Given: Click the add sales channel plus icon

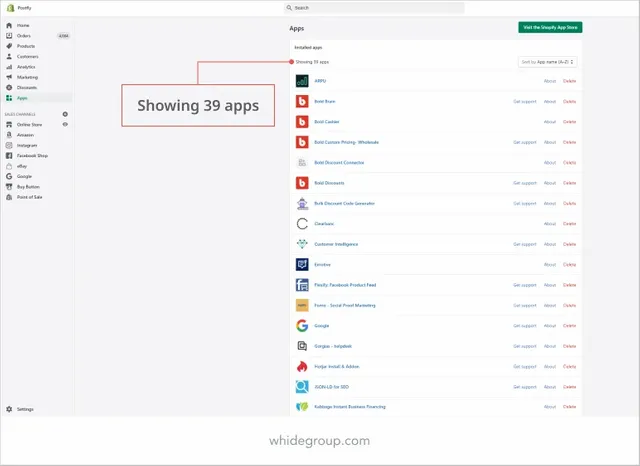Looking at the screenshot, I should (65, 114).
